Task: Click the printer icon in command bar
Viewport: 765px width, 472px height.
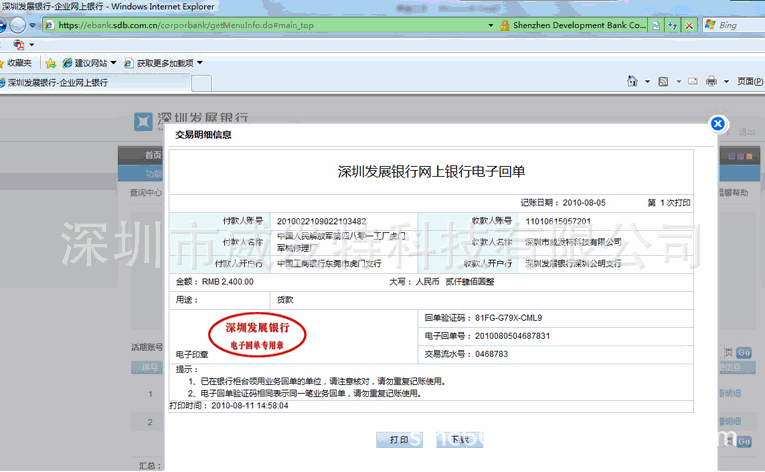Action: tap(711, 81)
